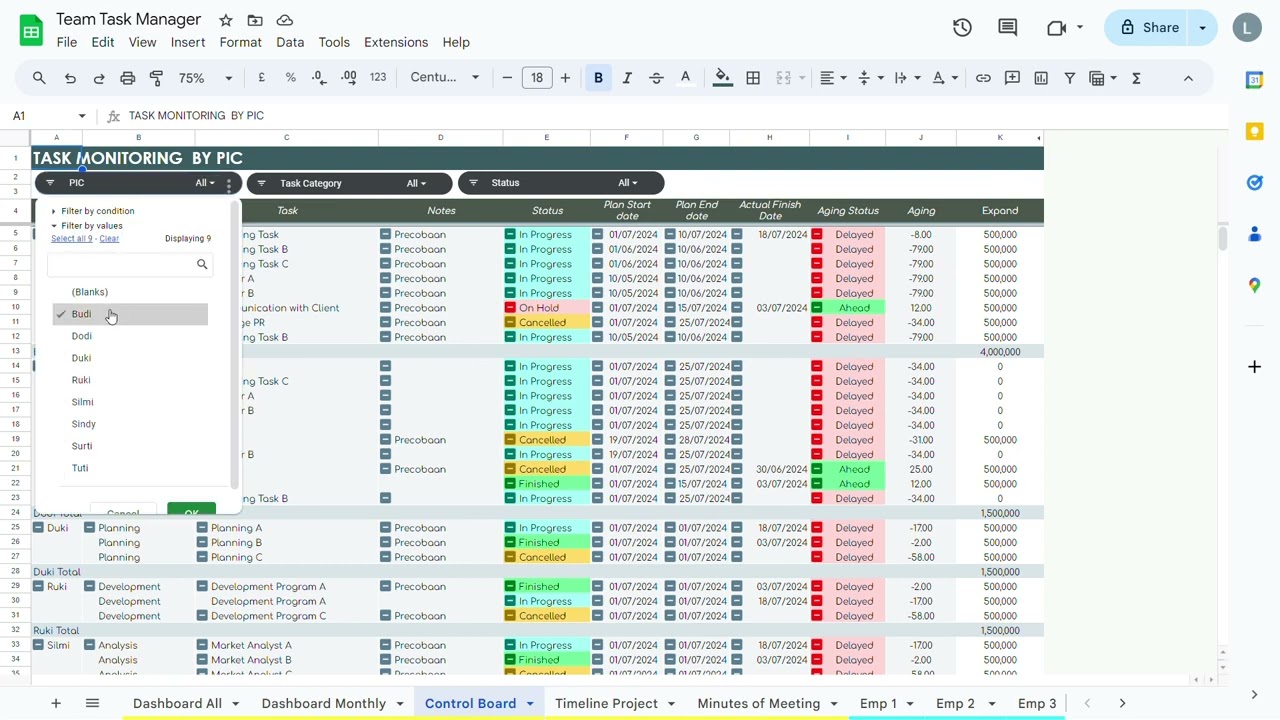Open all comments panel
The height and width of the screenshot is (720, 1280).
[1008, 28]
